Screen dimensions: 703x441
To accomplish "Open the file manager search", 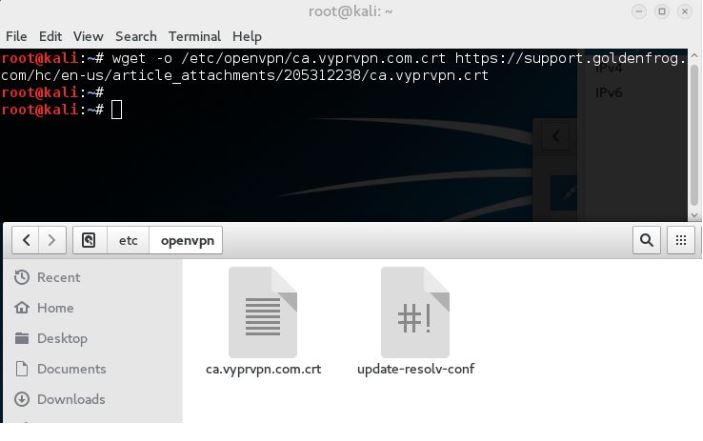I will click(x=646, y=240).
